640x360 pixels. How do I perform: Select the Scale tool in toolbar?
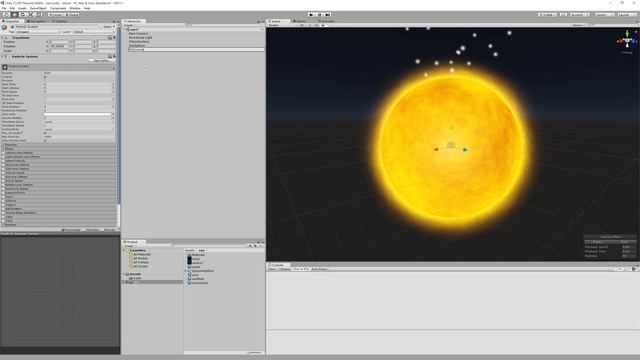click(31, 15)
